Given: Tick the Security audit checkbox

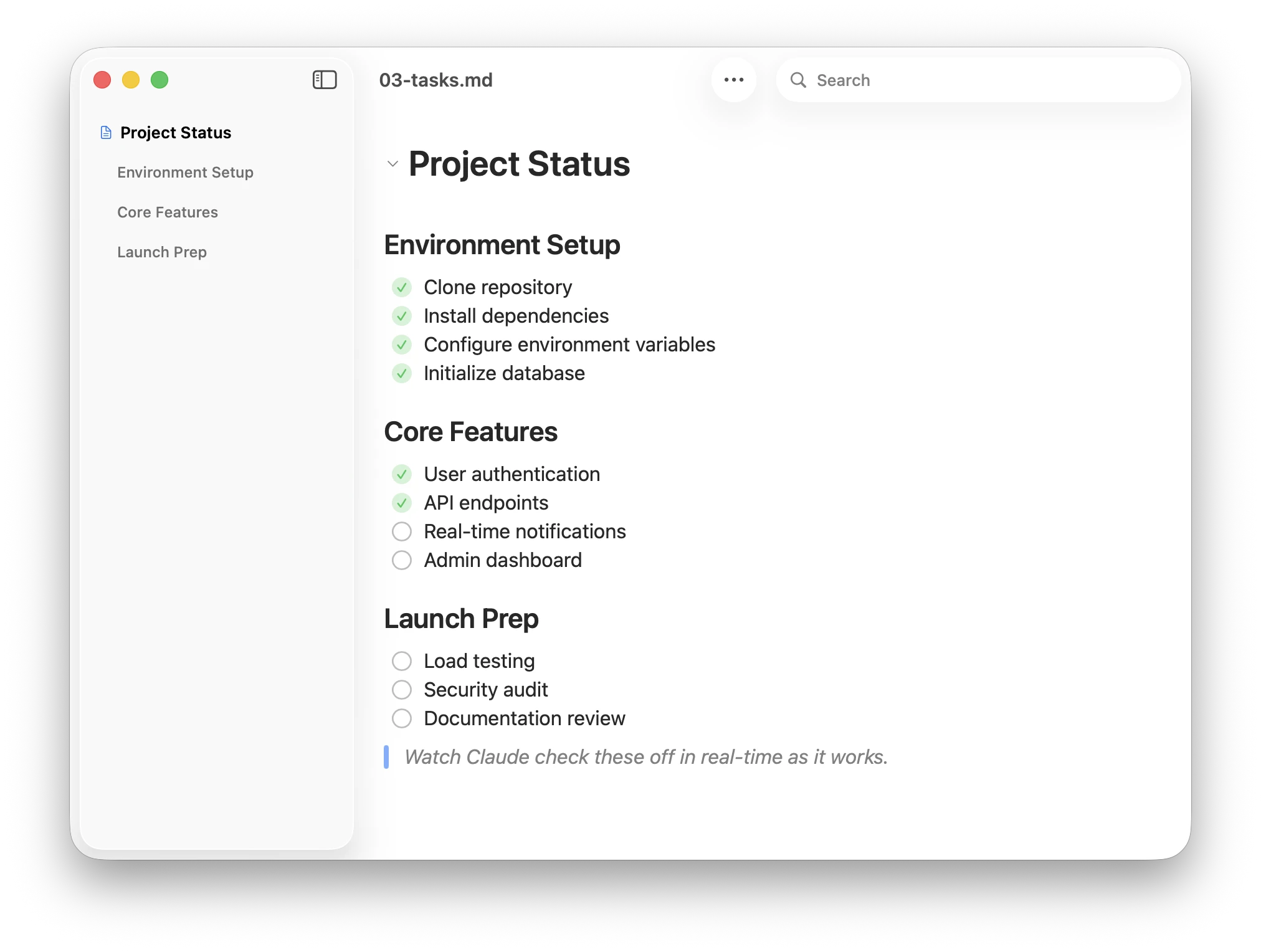Looking at the screenshot, I should click(402, 690).
